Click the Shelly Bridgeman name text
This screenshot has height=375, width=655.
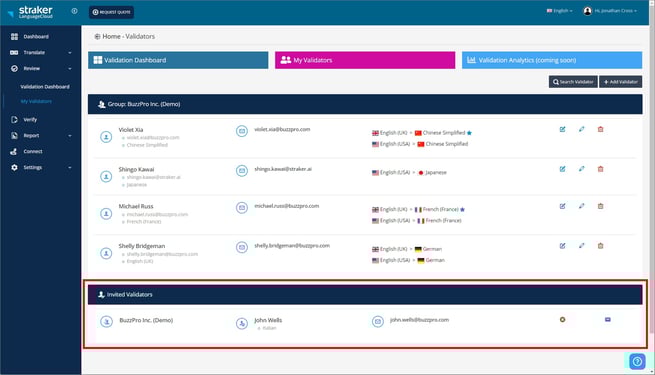click(142, 246)
